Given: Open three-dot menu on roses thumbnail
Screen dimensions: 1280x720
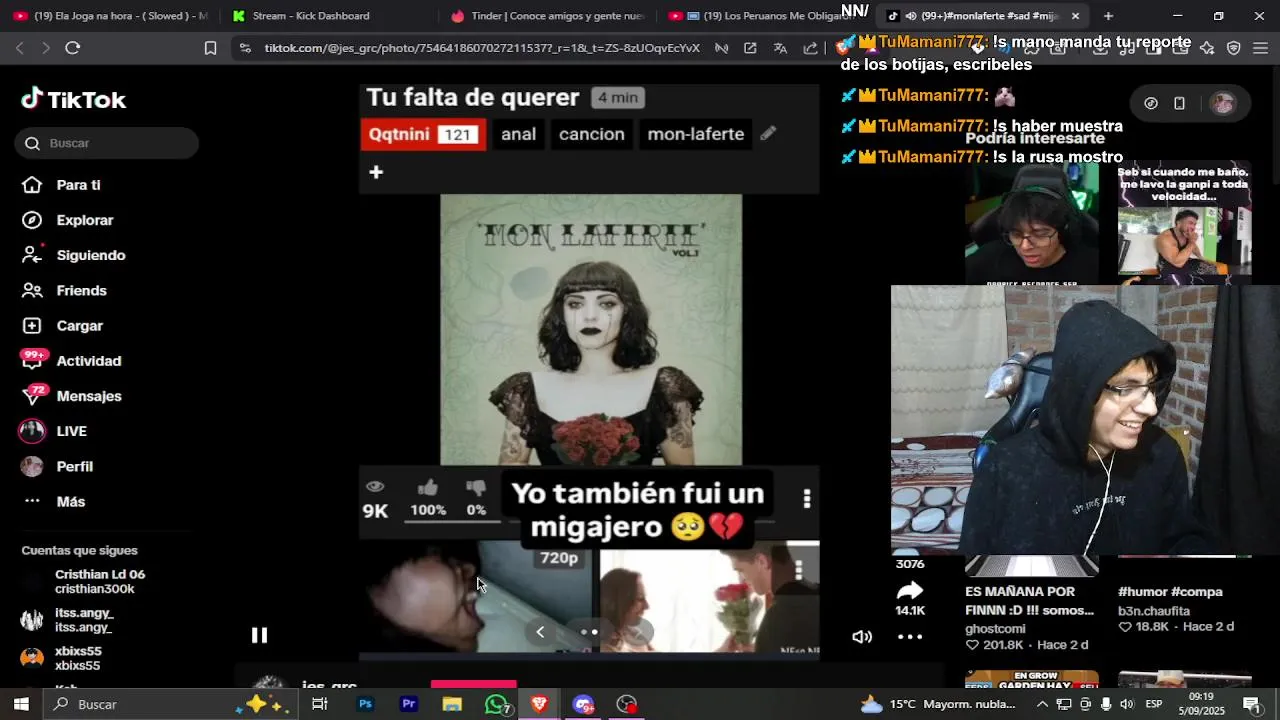Looking at the screenshot, I should pyautogui.click(x=798, y=569).
